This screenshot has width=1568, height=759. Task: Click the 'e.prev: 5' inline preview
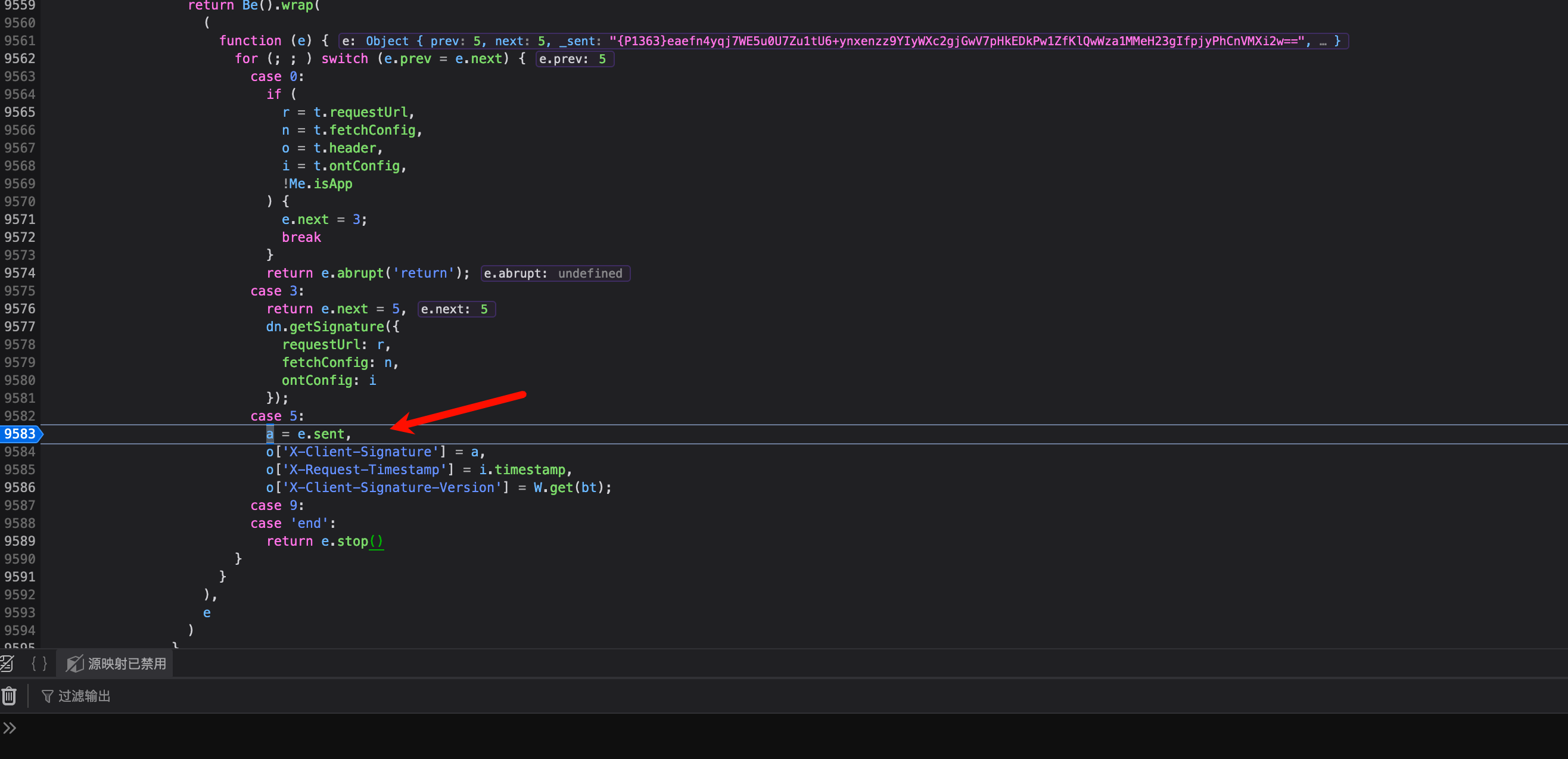(x=574, y=59)
